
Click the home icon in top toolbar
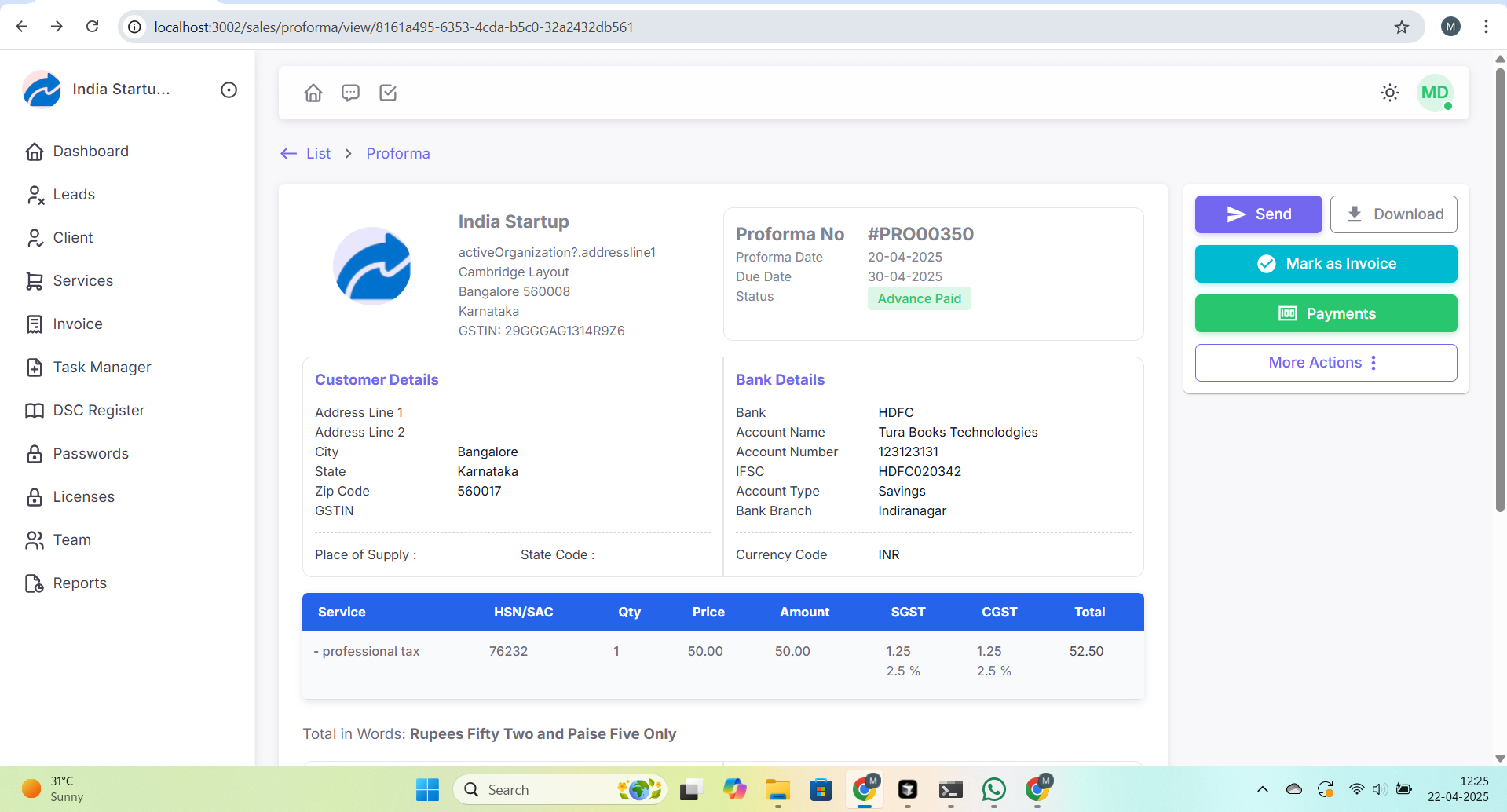(313, 93)
